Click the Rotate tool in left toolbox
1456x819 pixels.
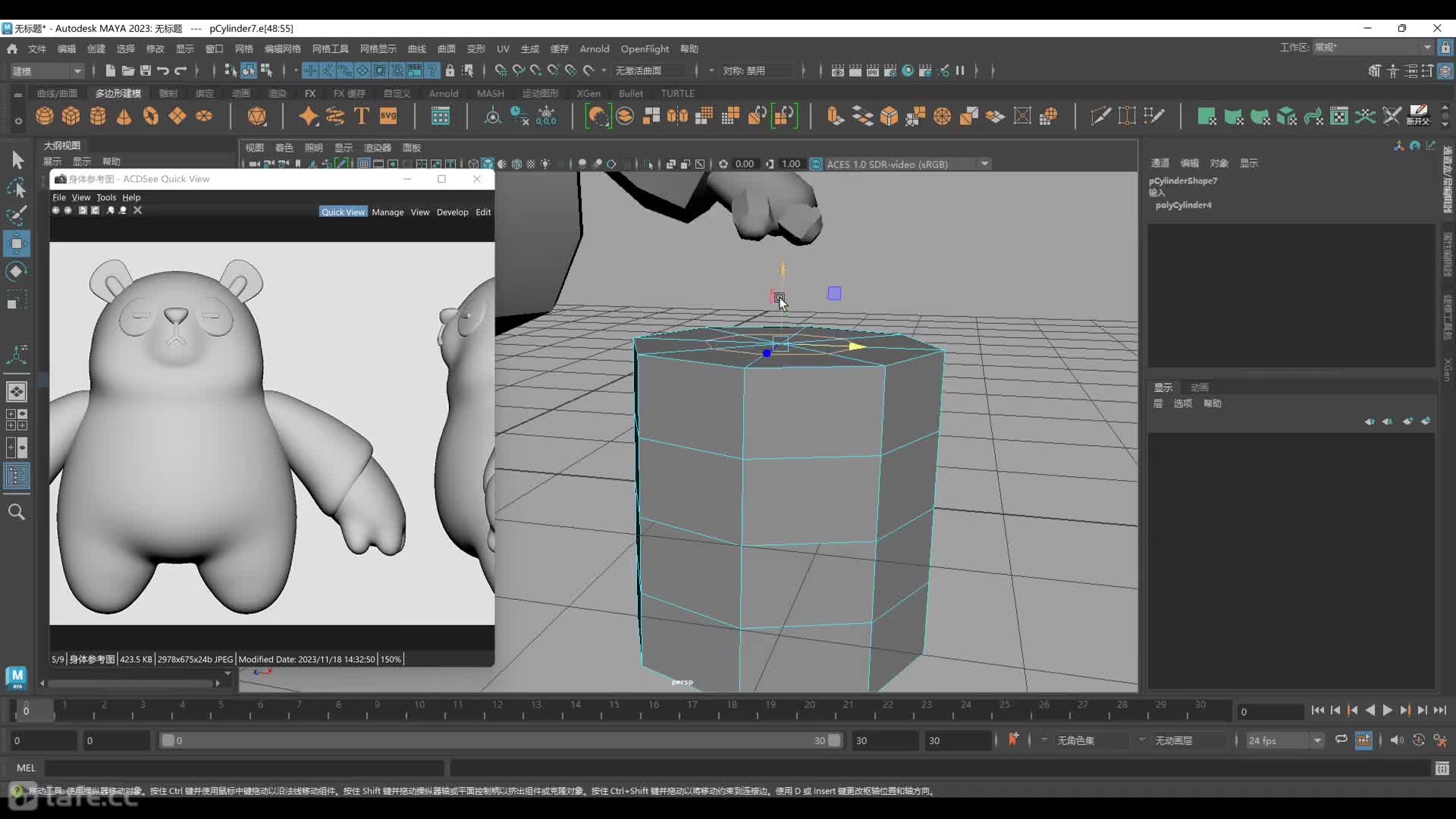point(17,271)
